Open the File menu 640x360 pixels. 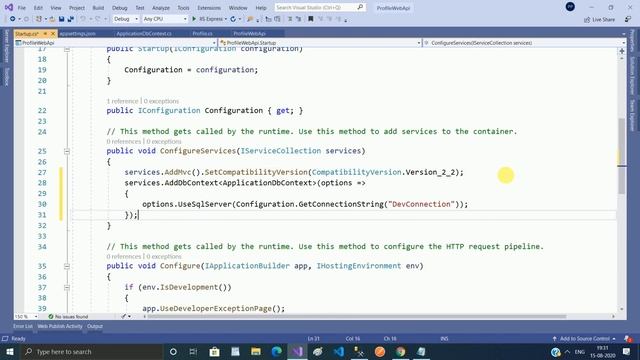coord(22,8)
